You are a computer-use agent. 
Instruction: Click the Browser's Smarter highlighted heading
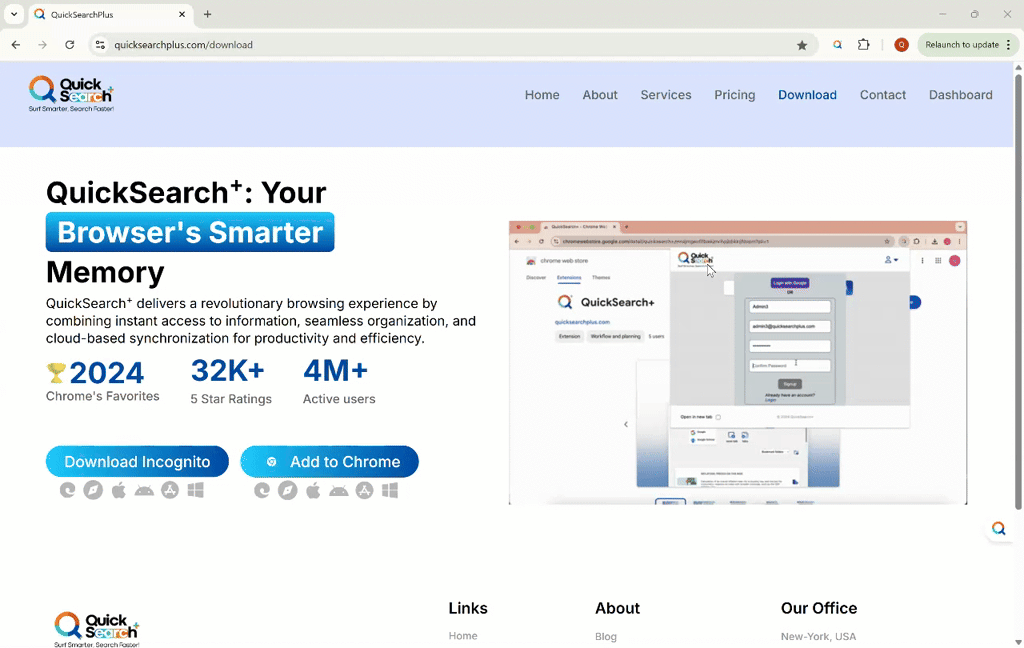(x=190, y=232)
